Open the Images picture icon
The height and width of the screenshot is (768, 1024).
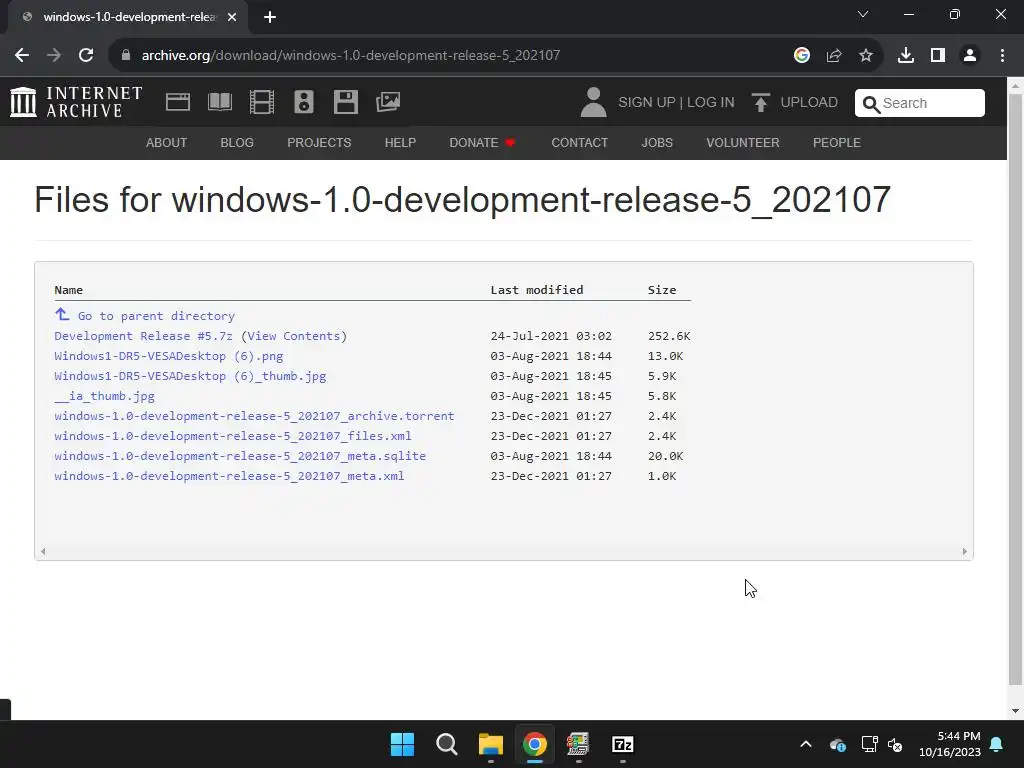tap(388, 102)
